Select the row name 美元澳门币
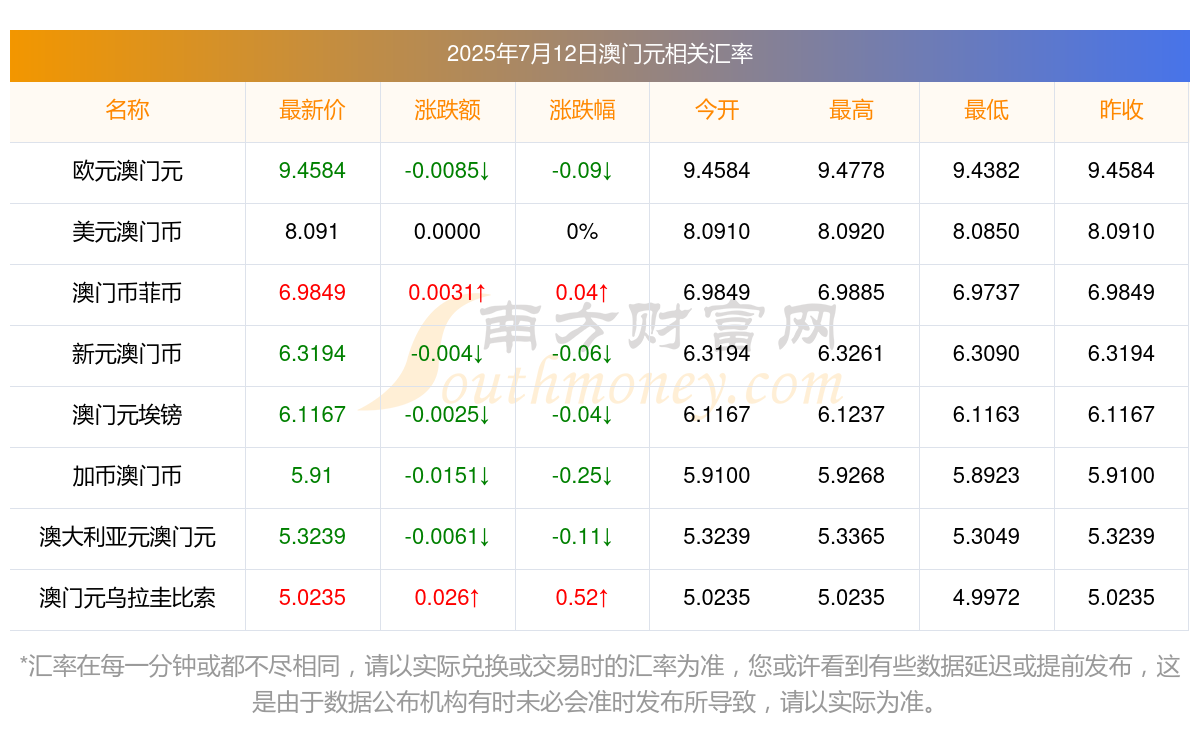1200x733 pixels. (127, 232)
